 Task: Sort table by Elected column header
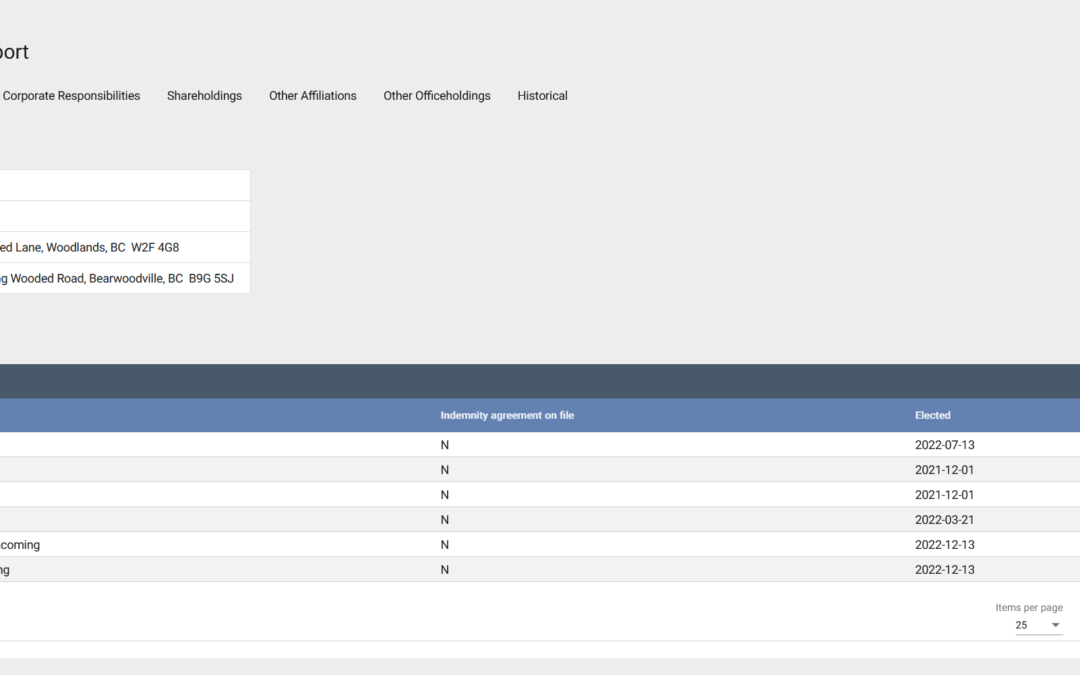click(932, 415)
